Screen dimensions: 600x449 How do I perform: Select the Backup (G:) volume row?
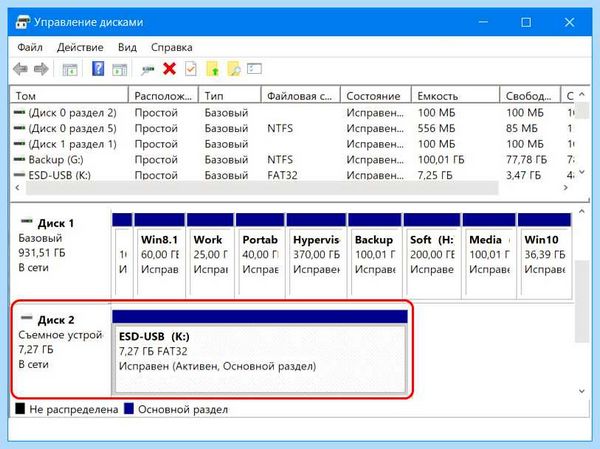coord(293,160)
